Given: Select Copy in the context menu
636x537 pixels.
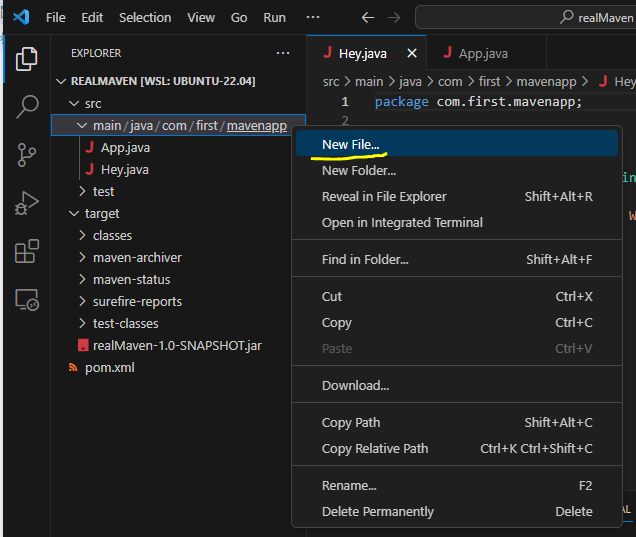Looking at the screenshot, I should [457, 322].
